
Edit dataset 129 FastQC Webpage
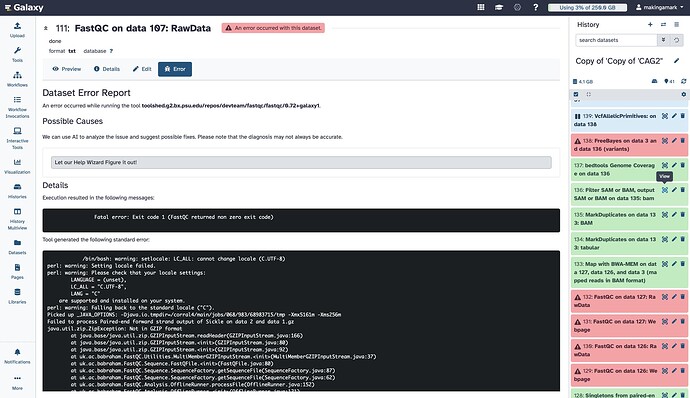tap(674, 371)
